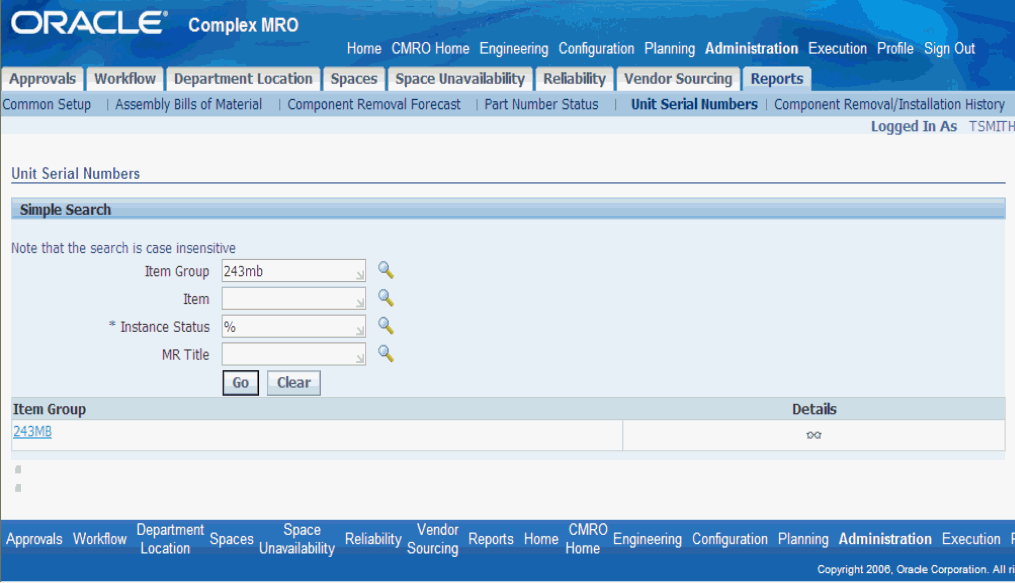1015x583 pixels.
Task: Focus the MR Title input field
Action: (294, 354)
